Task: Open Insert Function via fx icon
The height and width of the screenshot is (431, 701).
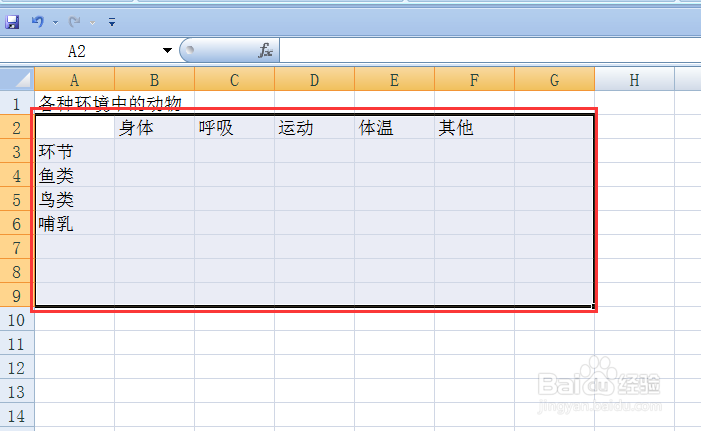Action: click(x=266, y=51)
